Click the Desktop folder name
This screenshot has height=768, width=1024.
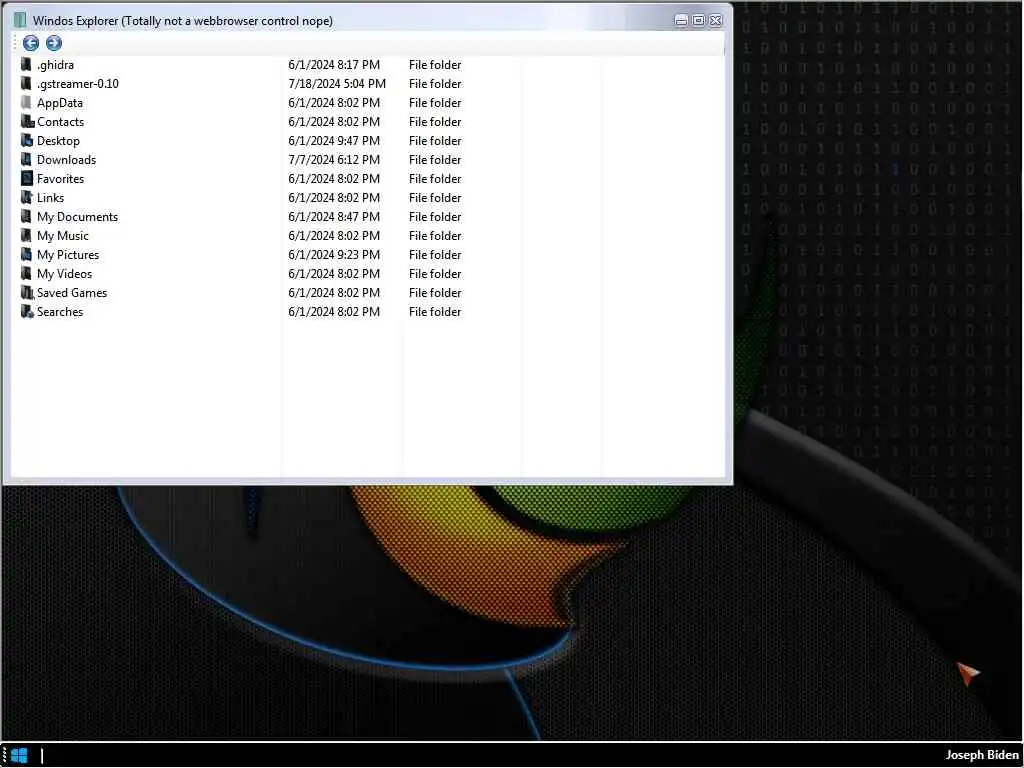[x=58, y=141]
